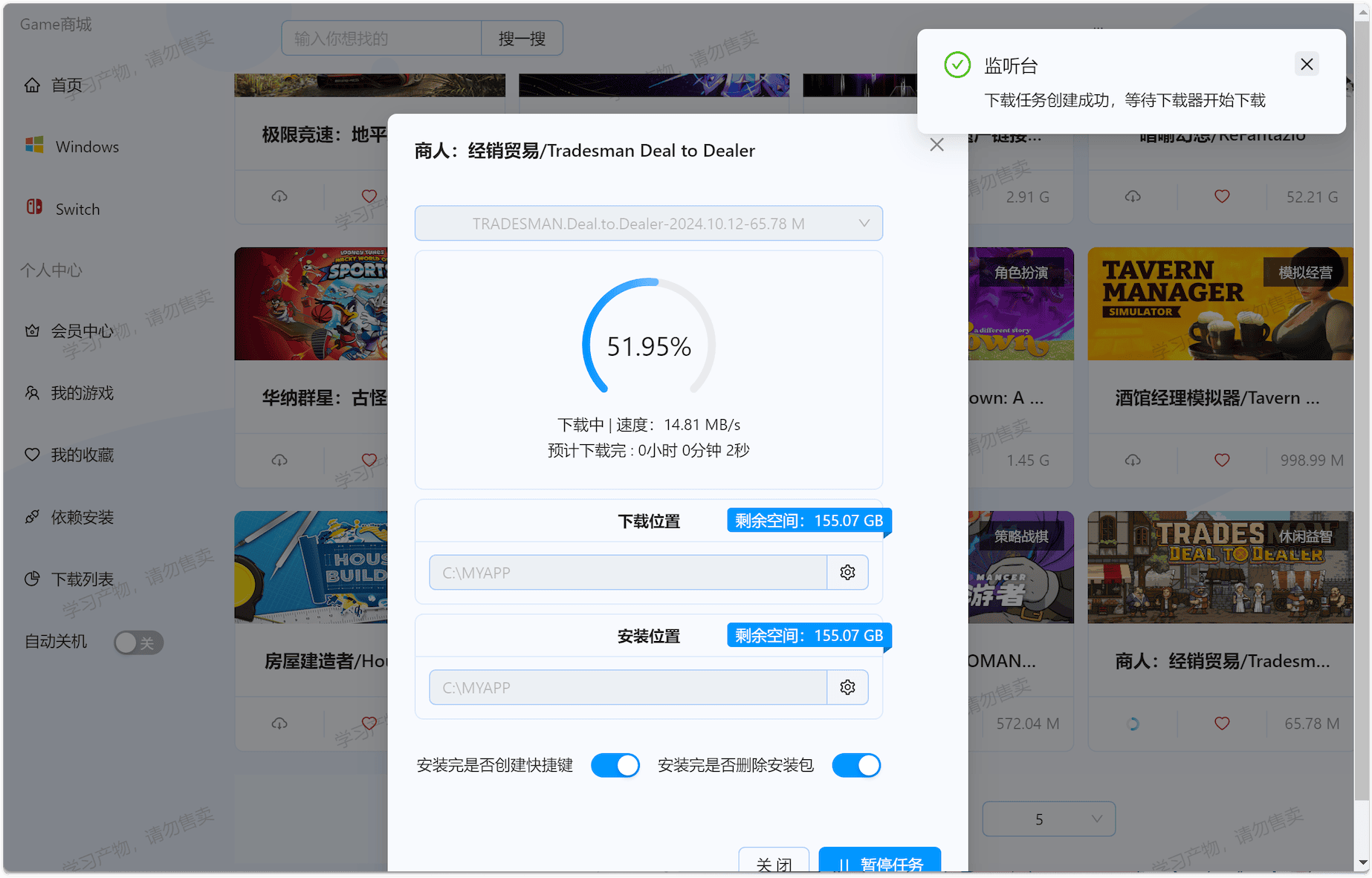Click download icon on 酒馆经理模拟器 card

click(x=1133, y=460)
